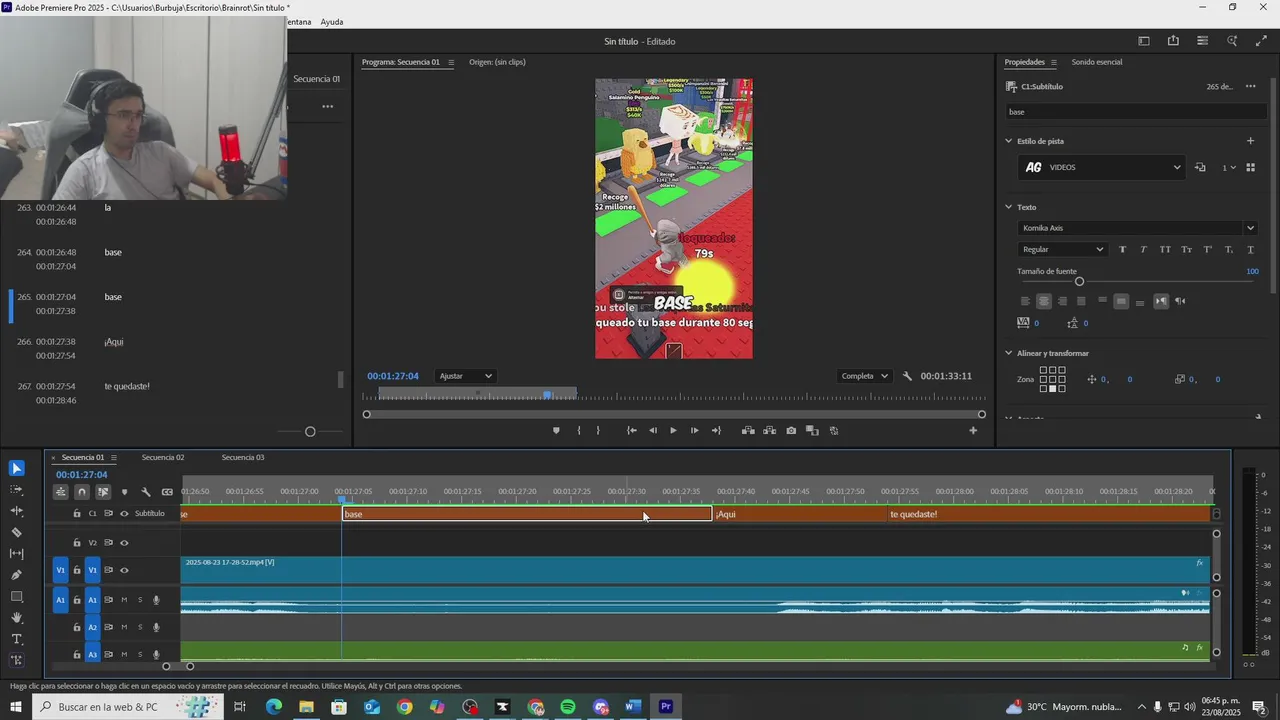Viewport: 1280px width, 720px height.
Task: Open the VIDEOS track style dropdown
Action: tap(1101, 167)
